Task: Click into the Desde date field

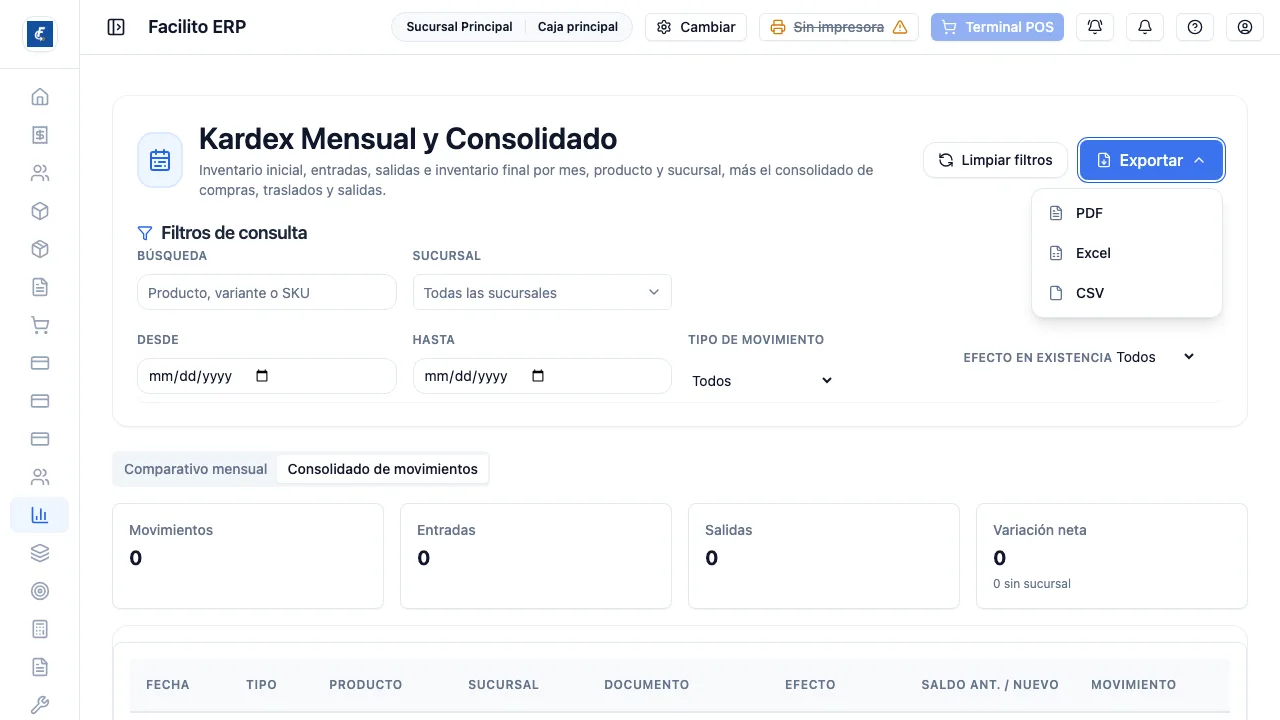Action: 267,376
